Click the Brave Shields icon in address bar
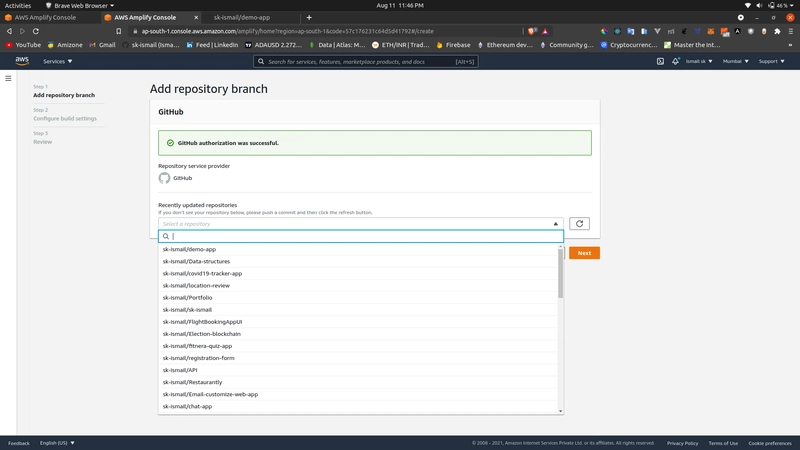Image resolution: width=800 pixels, height=450 pixels. point(532,31)
